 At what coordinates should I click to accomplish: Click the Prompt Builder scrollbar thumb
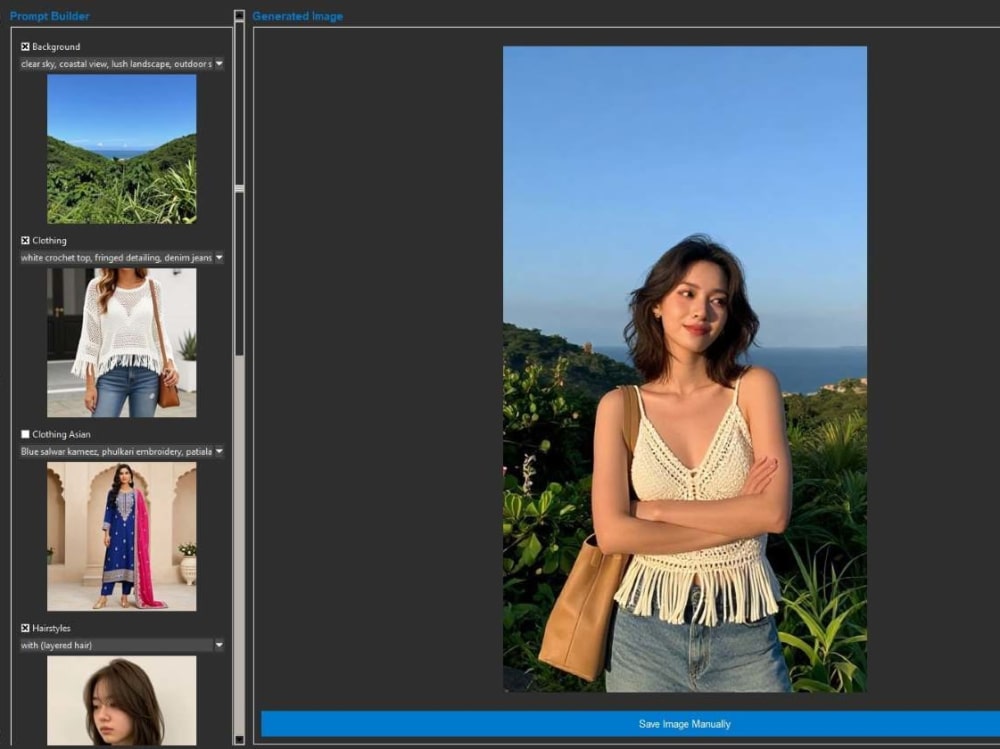pos(239,188)
